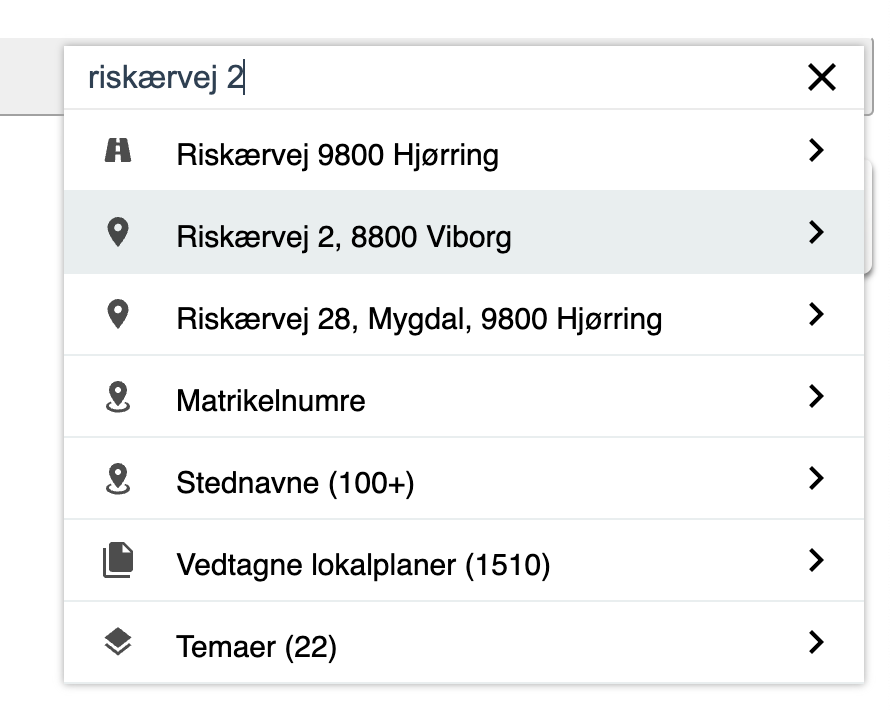
Task: Click the document icon for Vedtagne lokalplaner
Action: pos(118,561)
